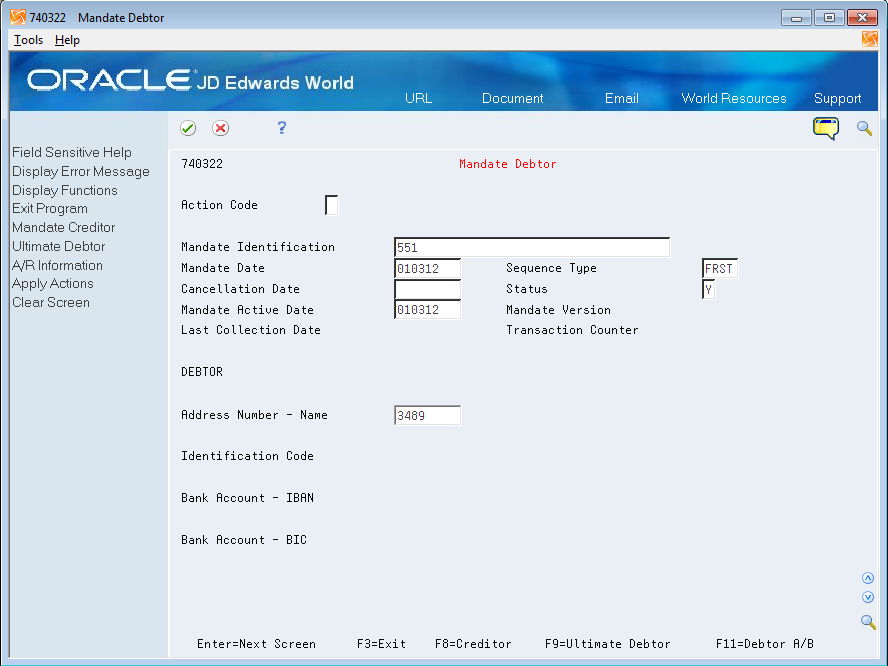Click the red Mandate Debtor screen title

coord(507,164)
